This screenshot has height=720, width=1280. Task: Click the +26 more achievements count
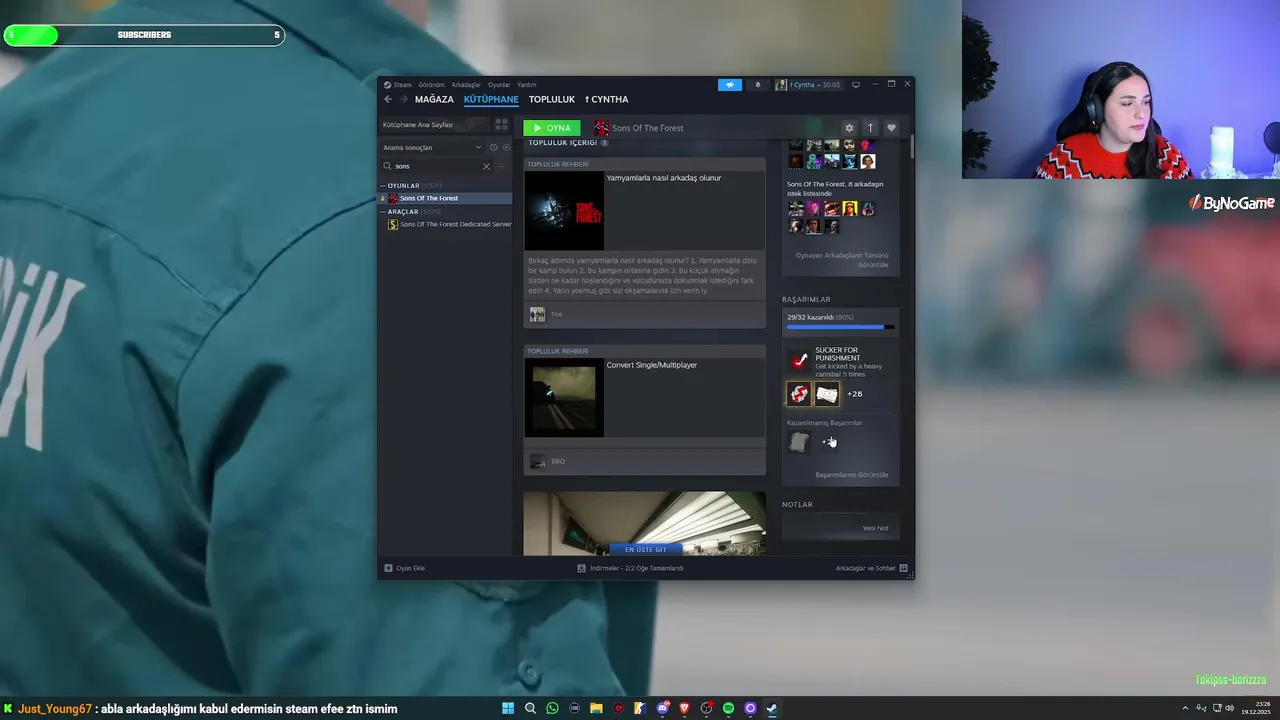coord(855,394)
